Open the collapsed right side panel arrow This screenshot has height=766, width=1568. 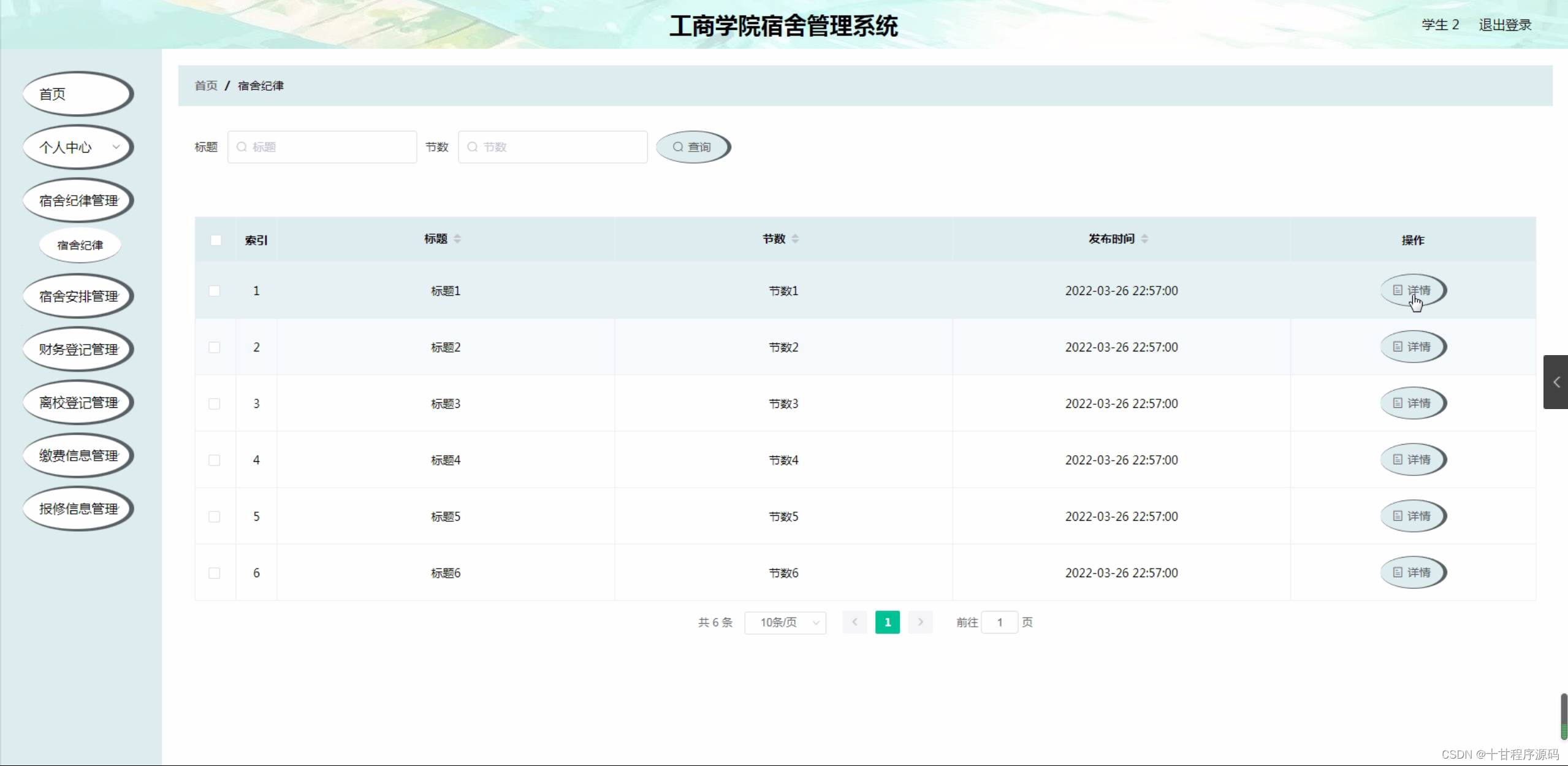(x=1556, y=382)
